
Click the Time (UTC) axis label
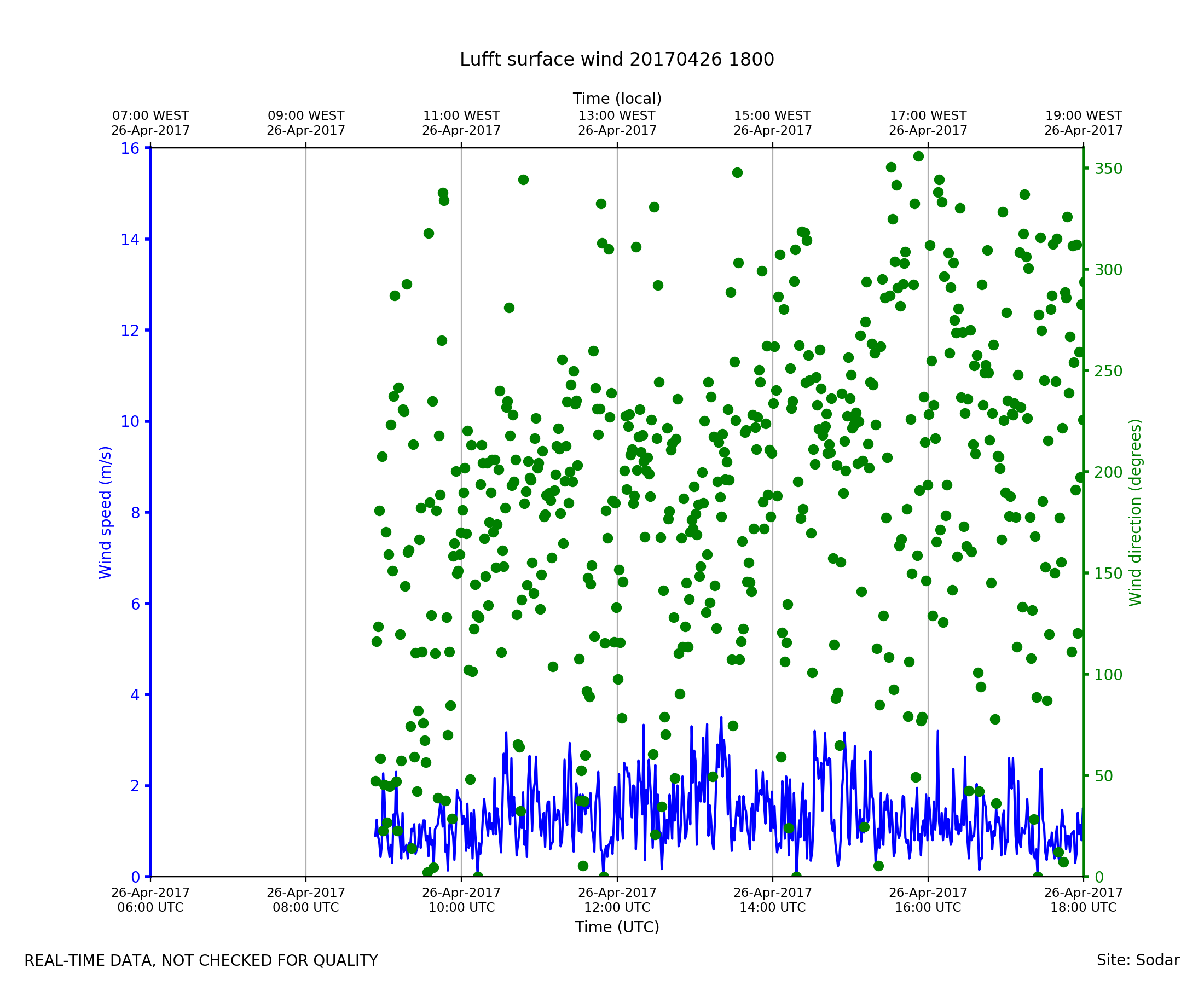pyautogui.click(x=617, y=927)
